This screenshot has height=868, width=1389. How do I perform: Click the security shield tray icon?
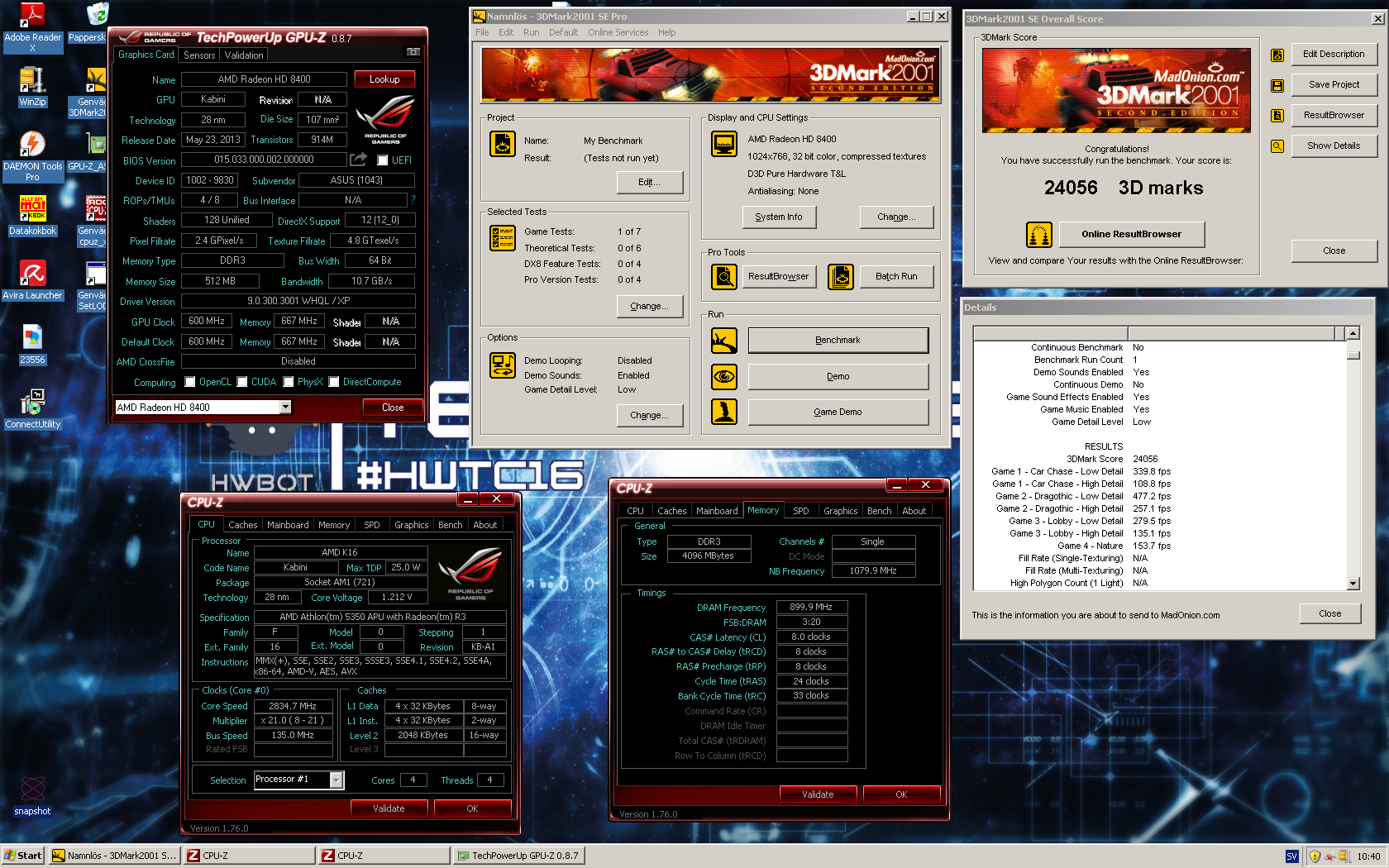(1315, 856)
